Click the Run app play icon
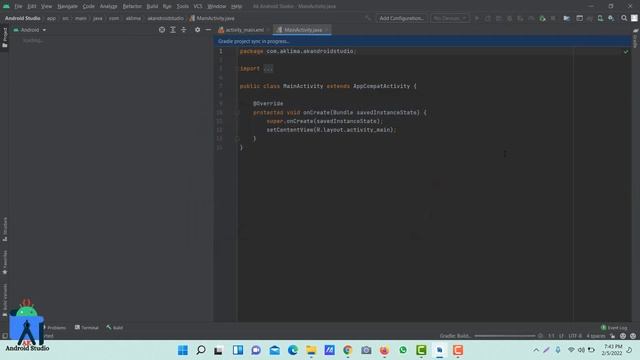 [x=477, y=18]
